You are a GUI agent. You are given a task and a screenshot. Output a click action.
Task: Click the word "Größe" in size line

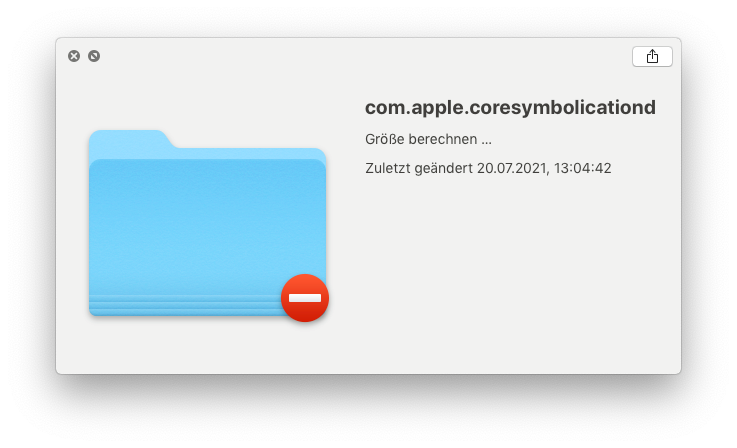(384, 139)
